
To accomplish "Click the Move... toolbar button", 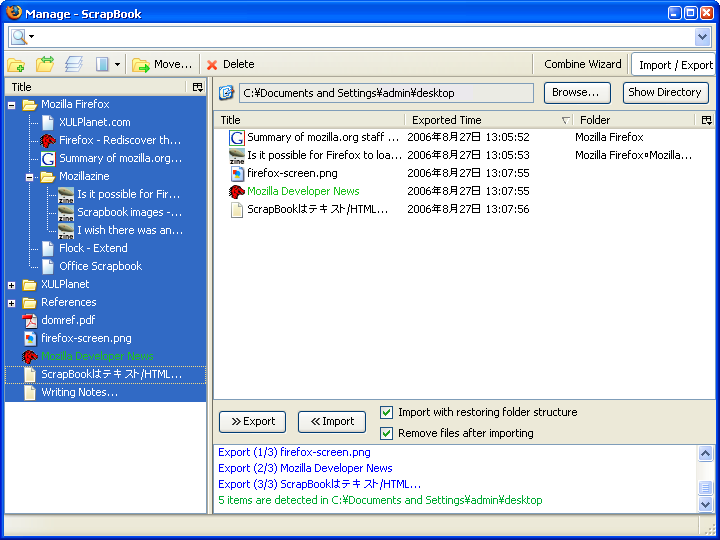I will [x=162, y=64].
